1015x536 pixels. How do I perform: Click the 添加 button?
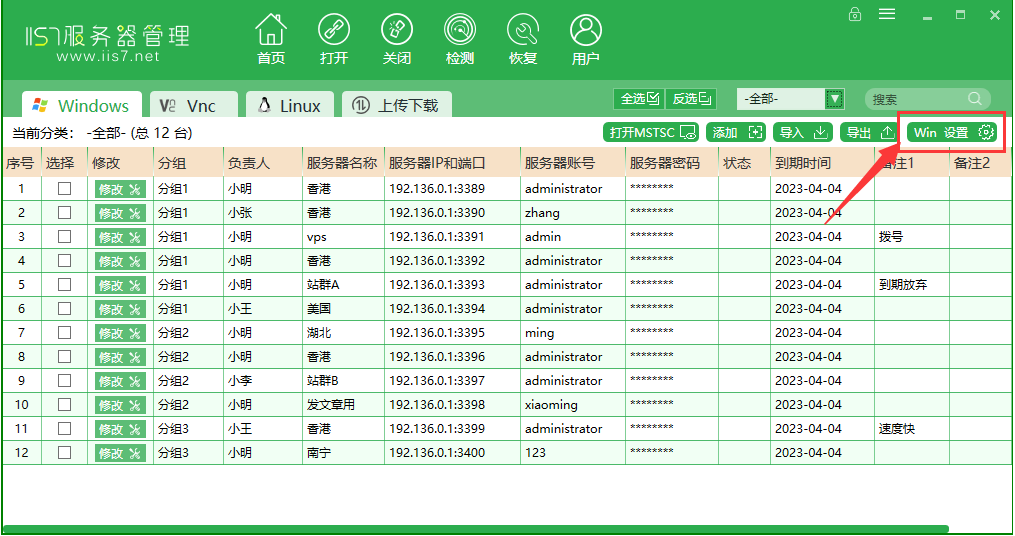click(736, 132)
